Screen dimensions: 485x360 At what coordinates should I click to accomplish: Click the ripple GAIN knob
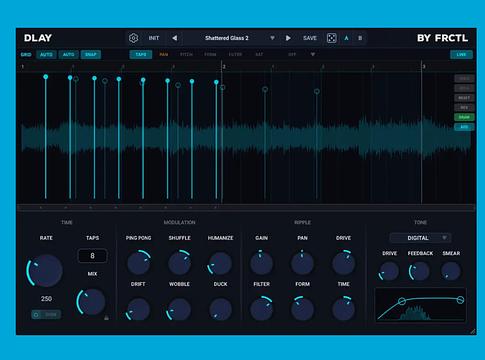coord(261,263)
